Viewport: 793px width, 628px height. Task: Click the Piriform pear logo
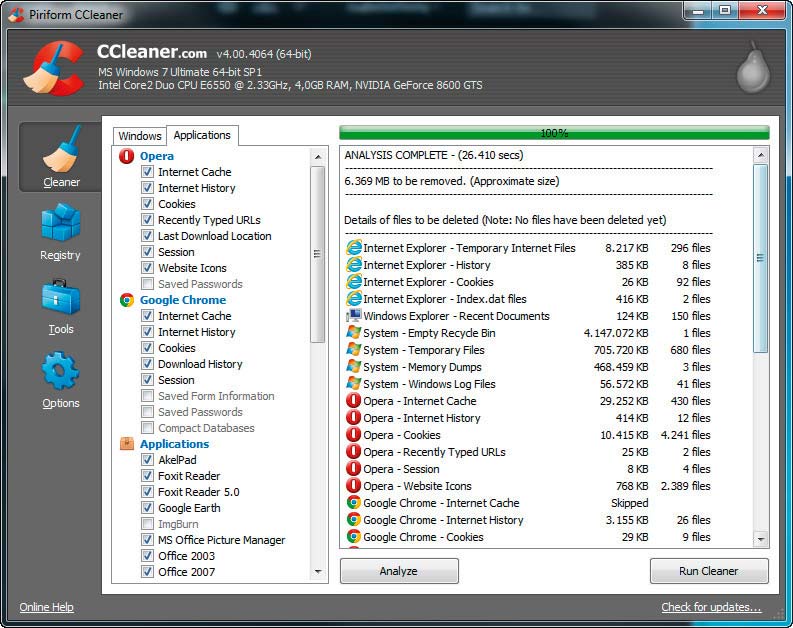tap(753, 67)
